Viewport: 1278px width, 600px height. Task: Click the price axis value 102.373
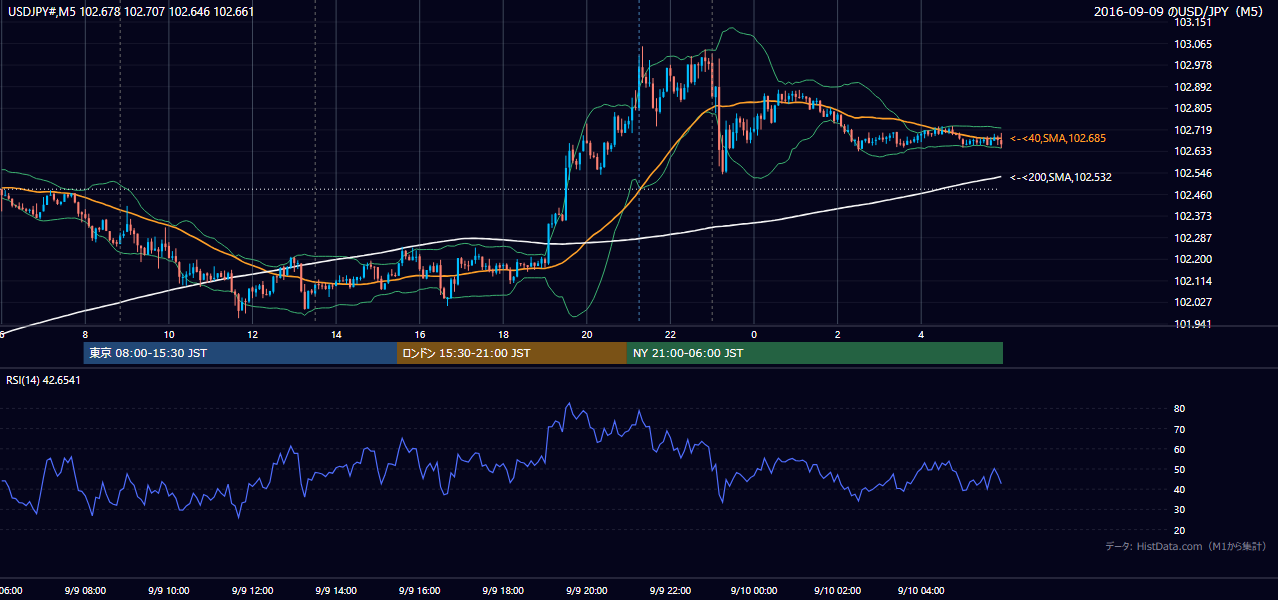tap(1193, 216)
